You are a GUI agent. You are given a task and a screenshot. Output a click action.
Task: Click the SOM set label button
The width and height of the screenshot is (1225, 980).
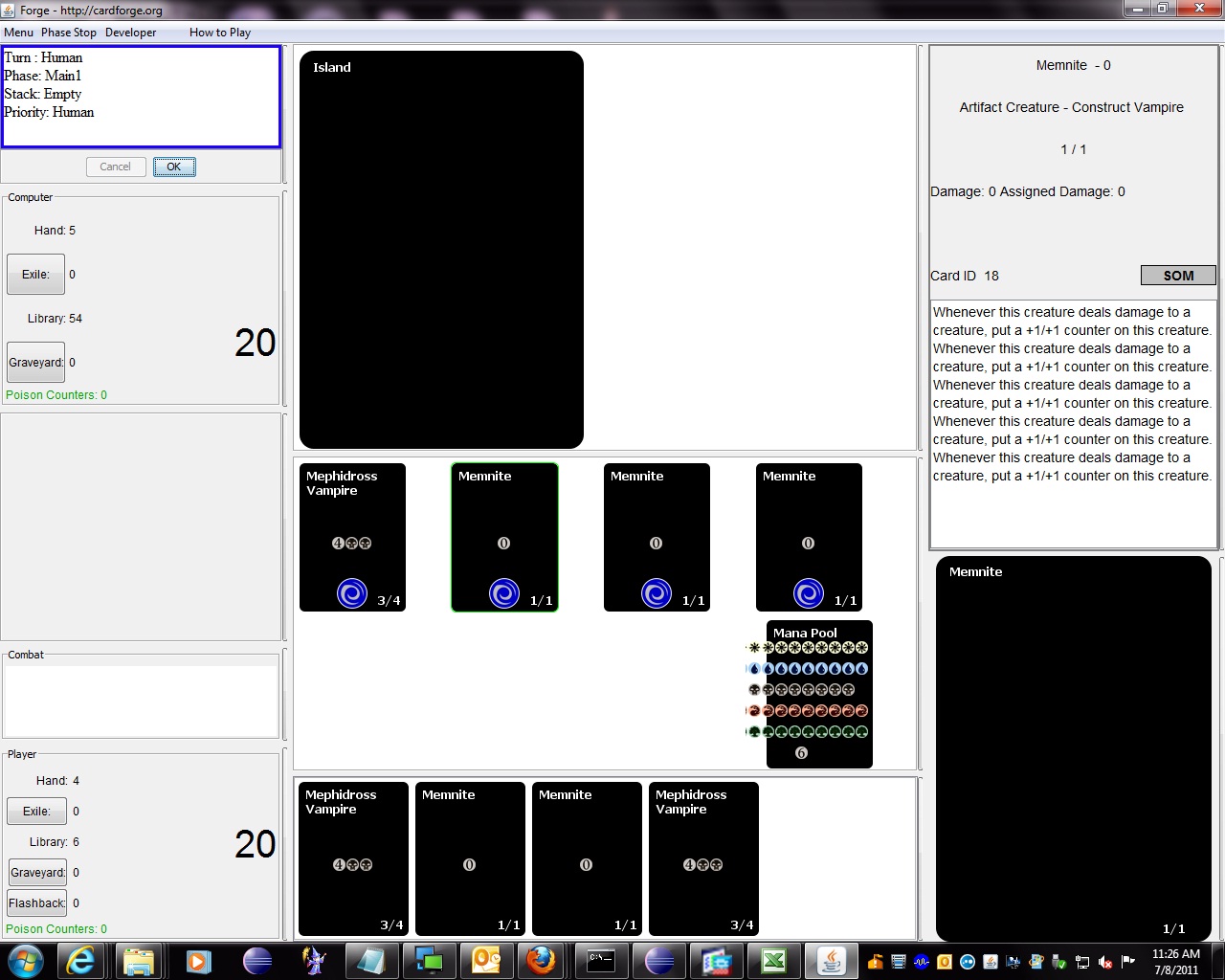1178,276
